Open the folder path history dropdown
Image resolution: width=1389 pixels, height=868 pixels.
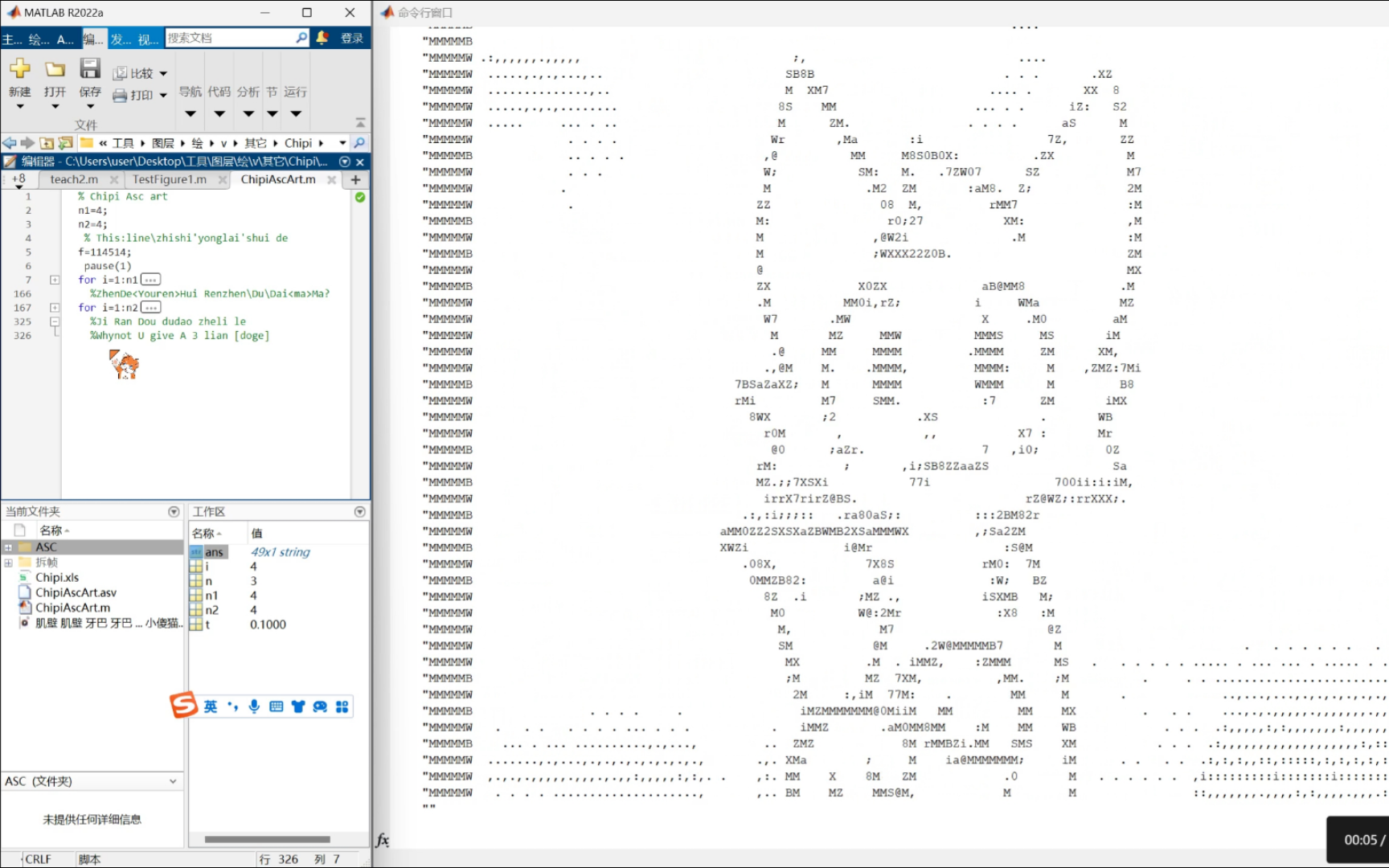click(x=342, y=143)
